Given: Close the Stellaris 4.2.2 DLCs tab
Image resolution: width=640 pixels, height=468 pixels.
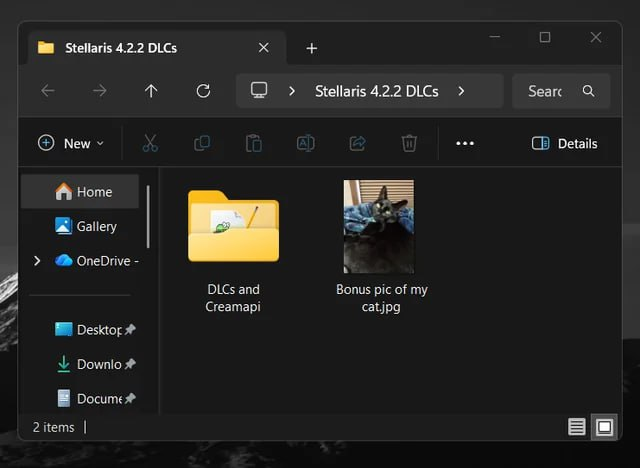Looking at the screenshot, I should coord(264,48).
